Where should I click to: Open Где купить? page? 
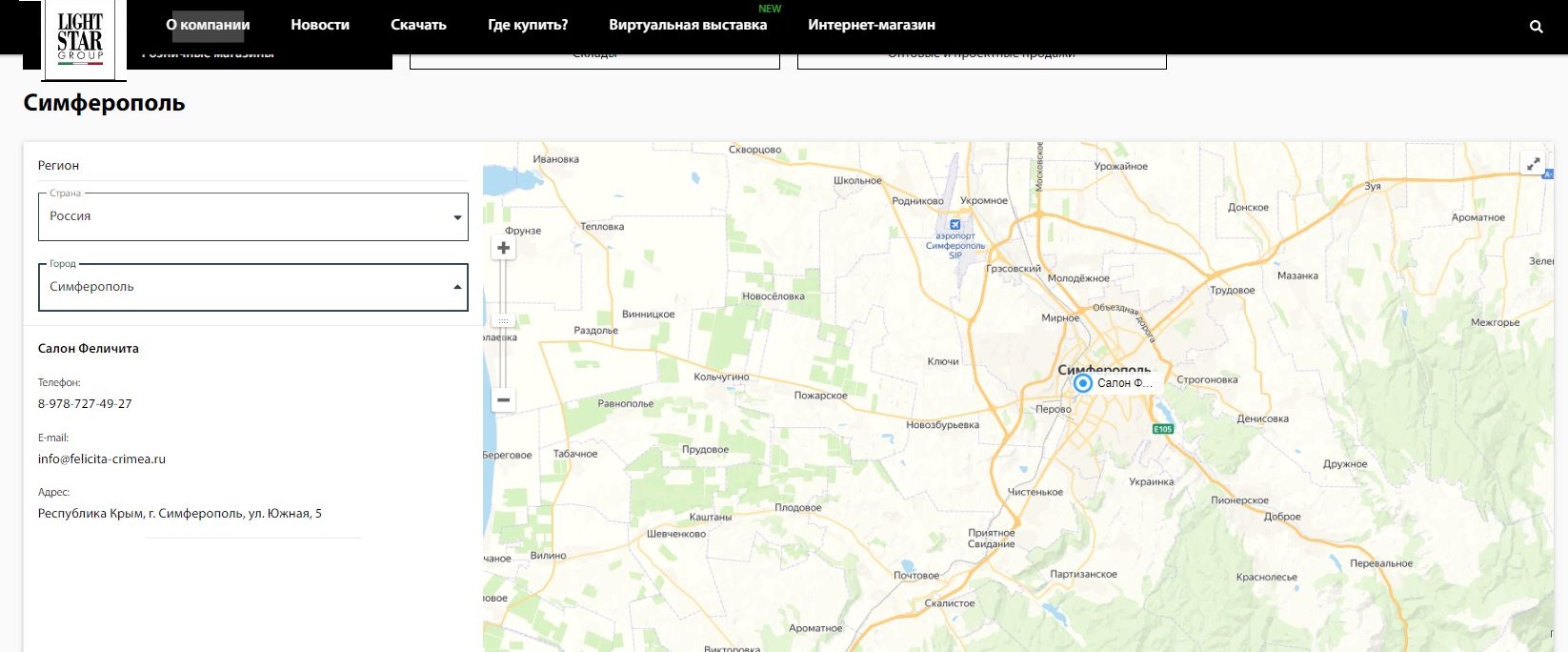coord(528,25)
